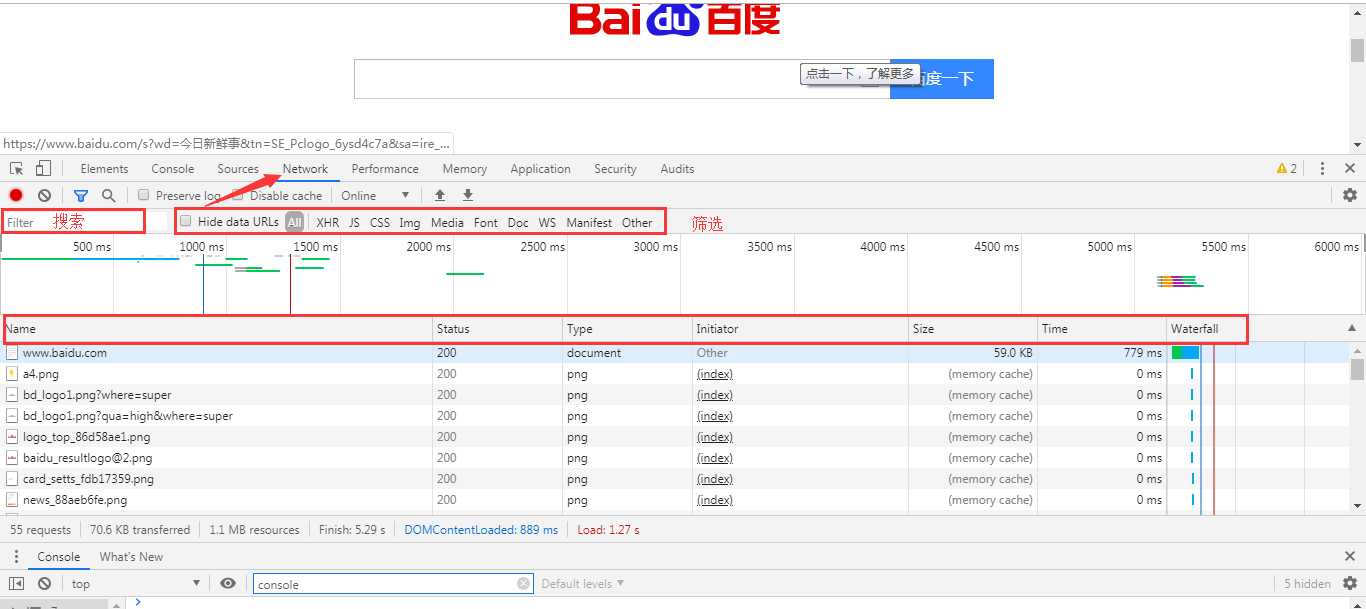Filter requests by CSS
The width and height of the screenshot is (1366, 609).
[380, 222]
